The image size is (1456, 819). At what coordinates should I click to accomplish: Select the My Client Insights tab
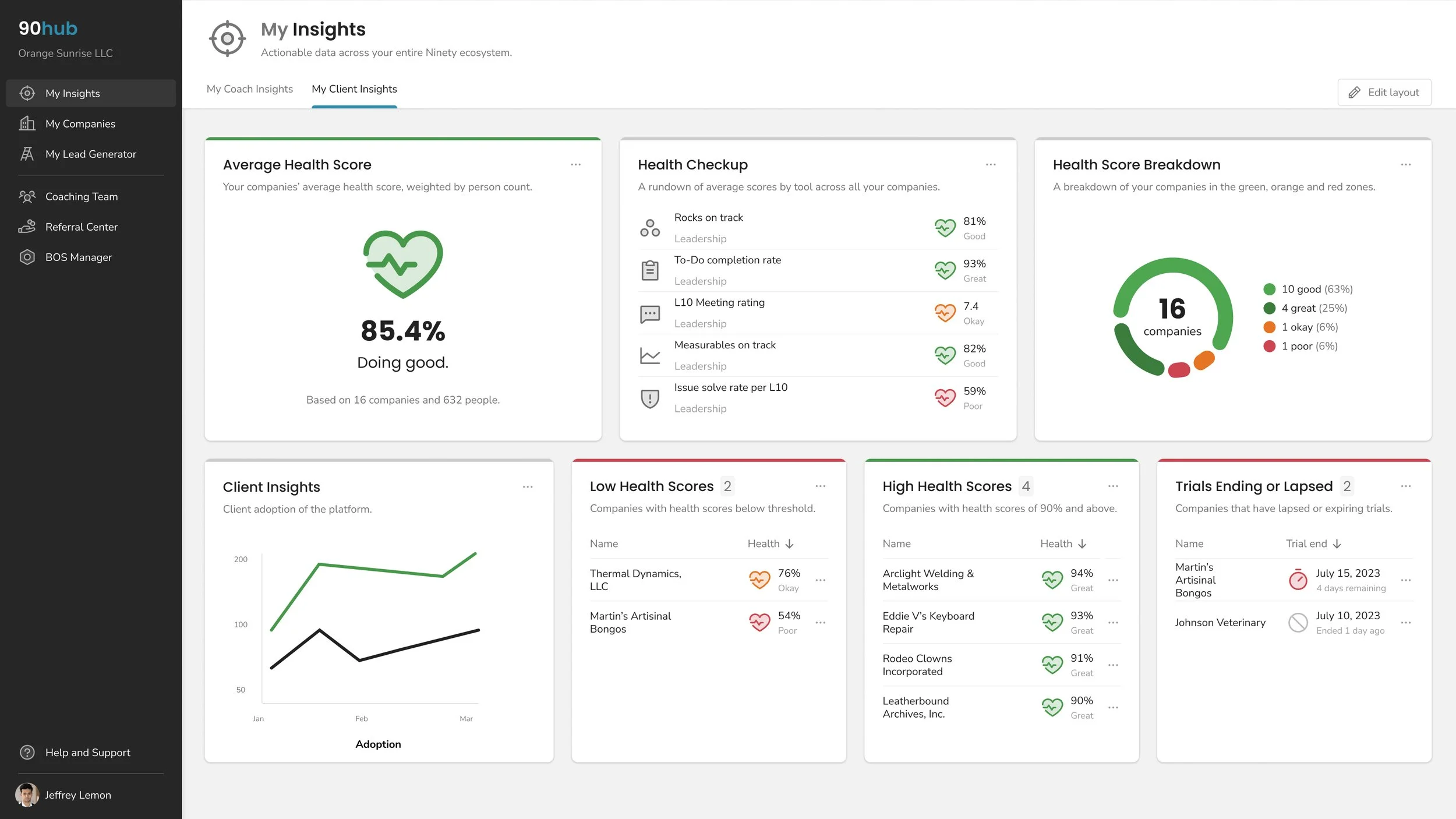click(354, 89)
